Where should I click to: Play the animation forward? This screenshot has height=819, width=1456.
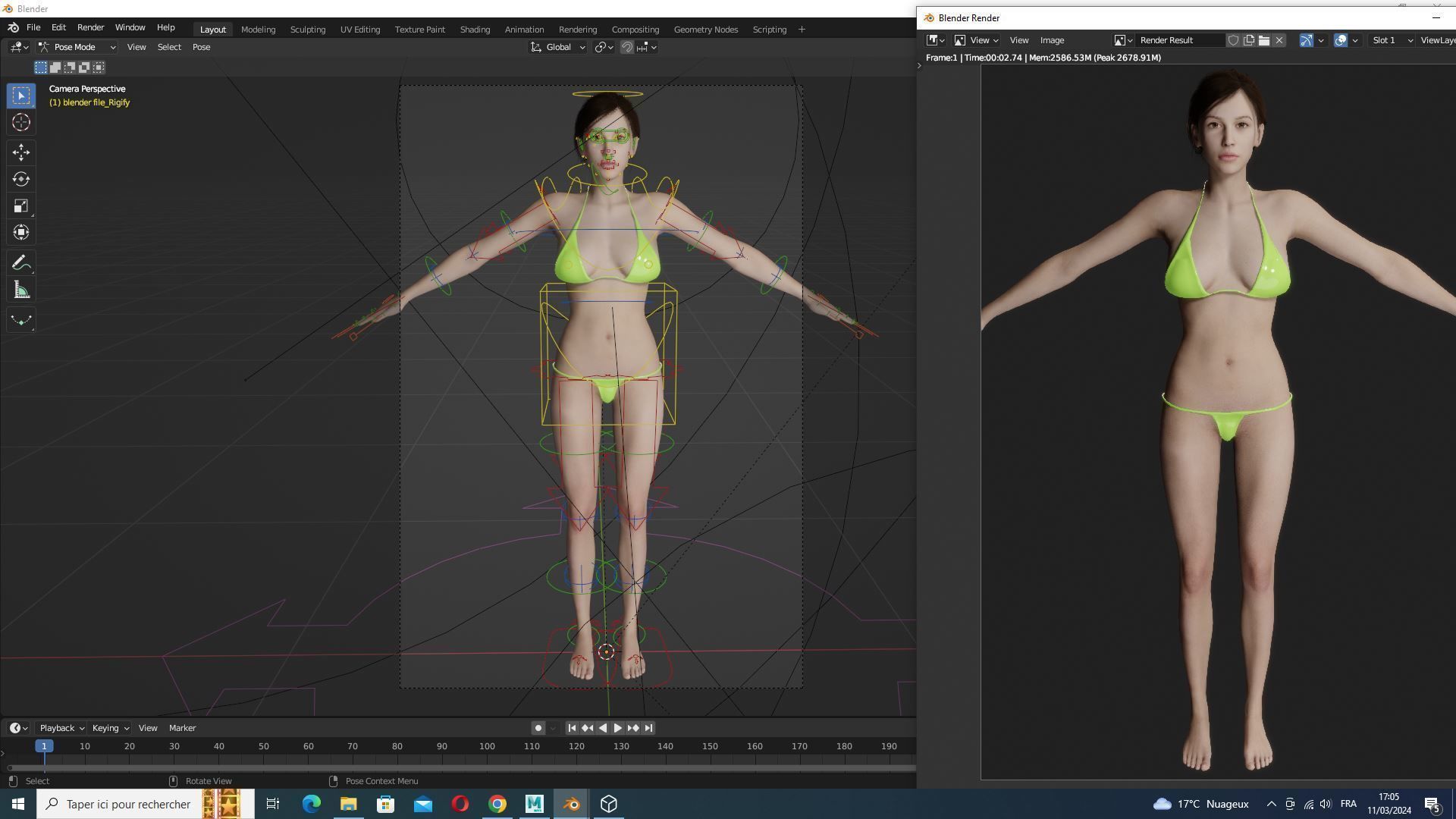click(x=617, y=728)
